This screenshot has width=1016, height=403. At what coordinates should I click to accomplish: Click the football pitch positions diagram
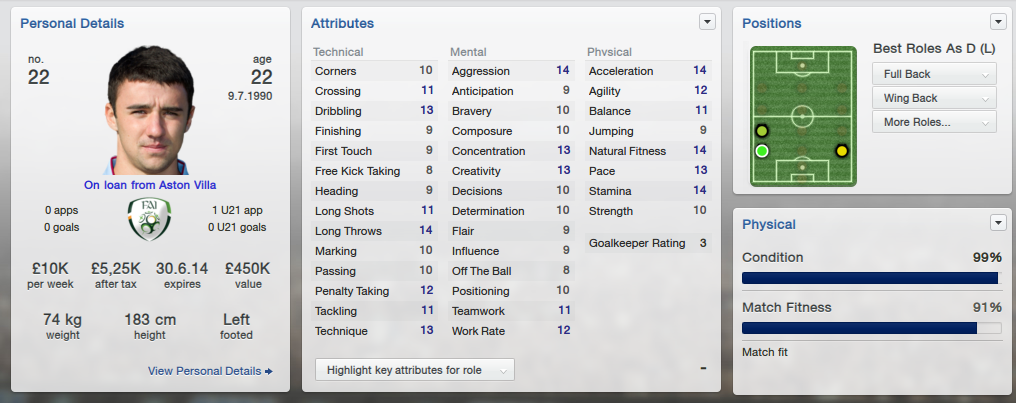point(802,115)
